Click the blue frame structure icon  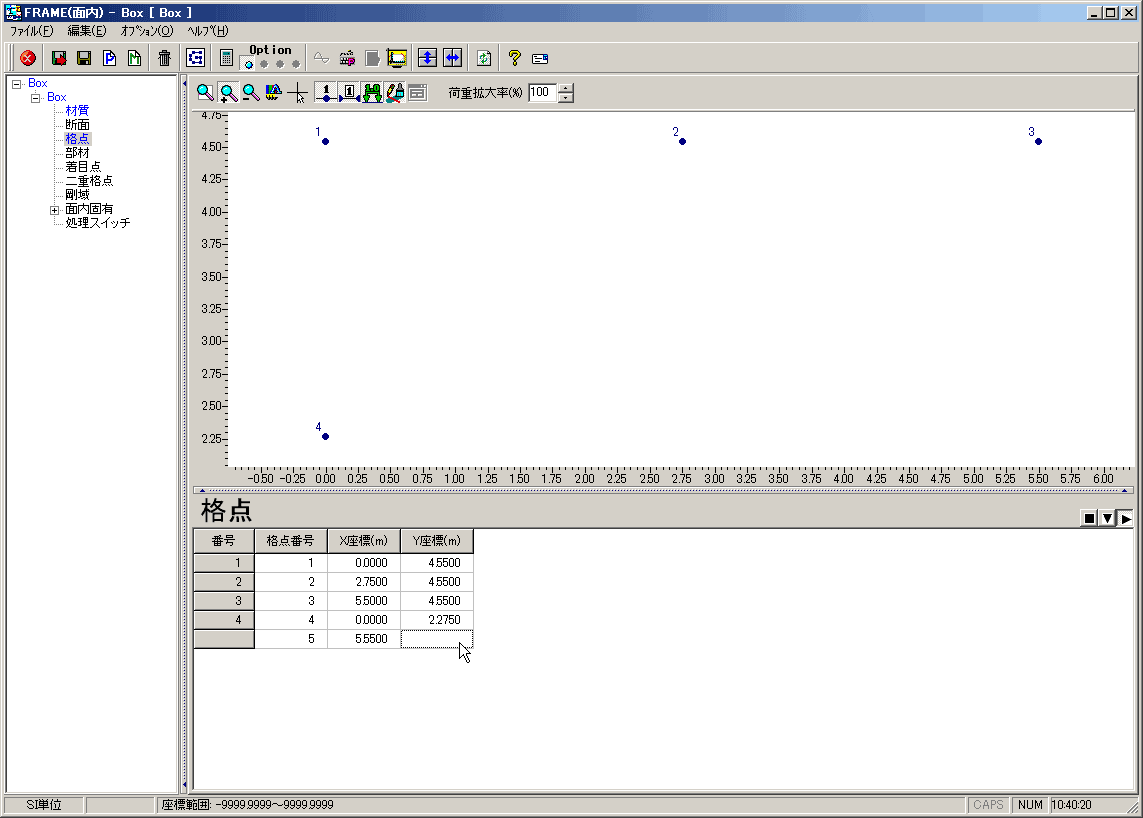click(195, 58)
